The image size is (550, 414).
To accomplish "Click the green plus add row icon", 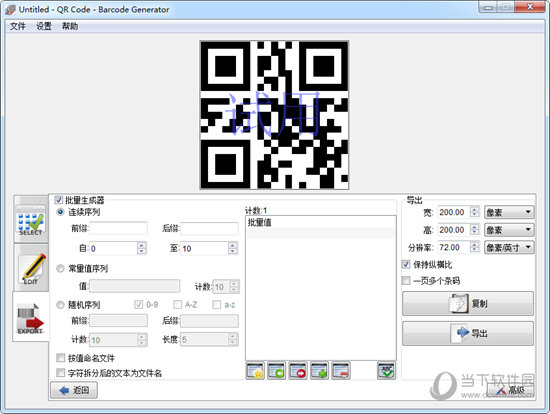I will [x=319, y=371].
